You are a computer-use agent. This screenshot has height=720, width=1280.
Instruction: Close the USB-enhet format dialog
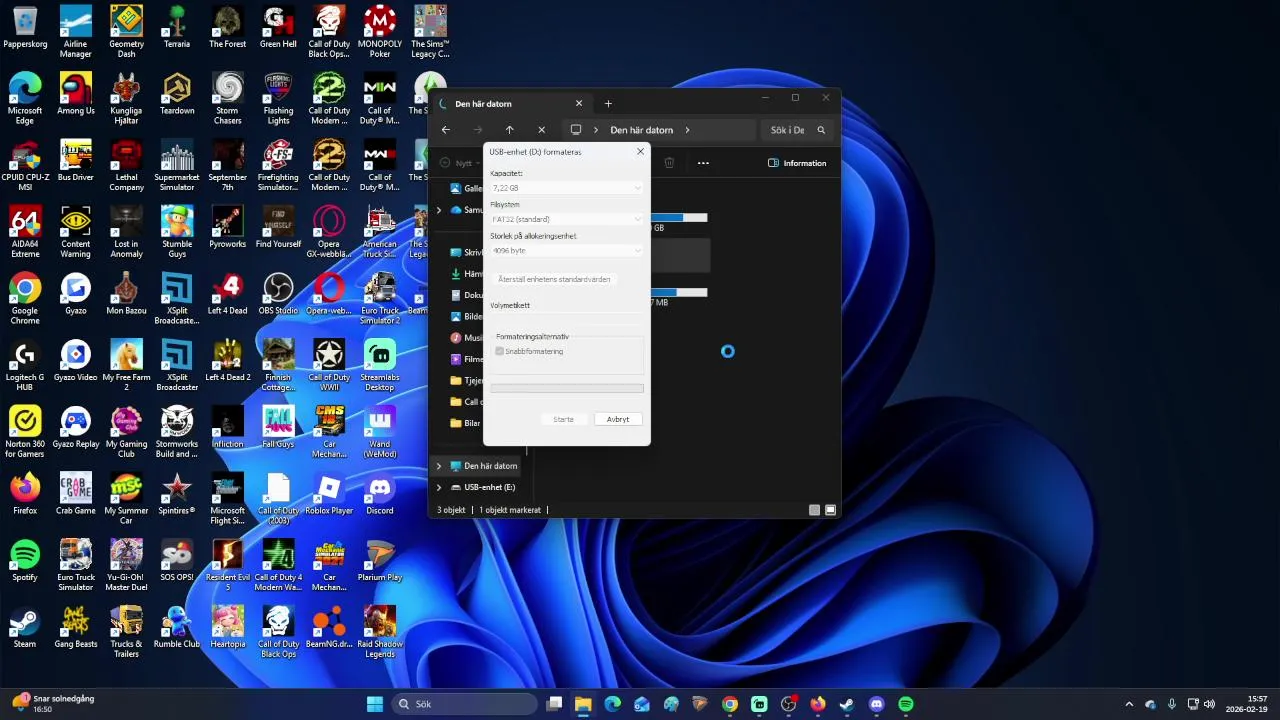coord(641,152)
